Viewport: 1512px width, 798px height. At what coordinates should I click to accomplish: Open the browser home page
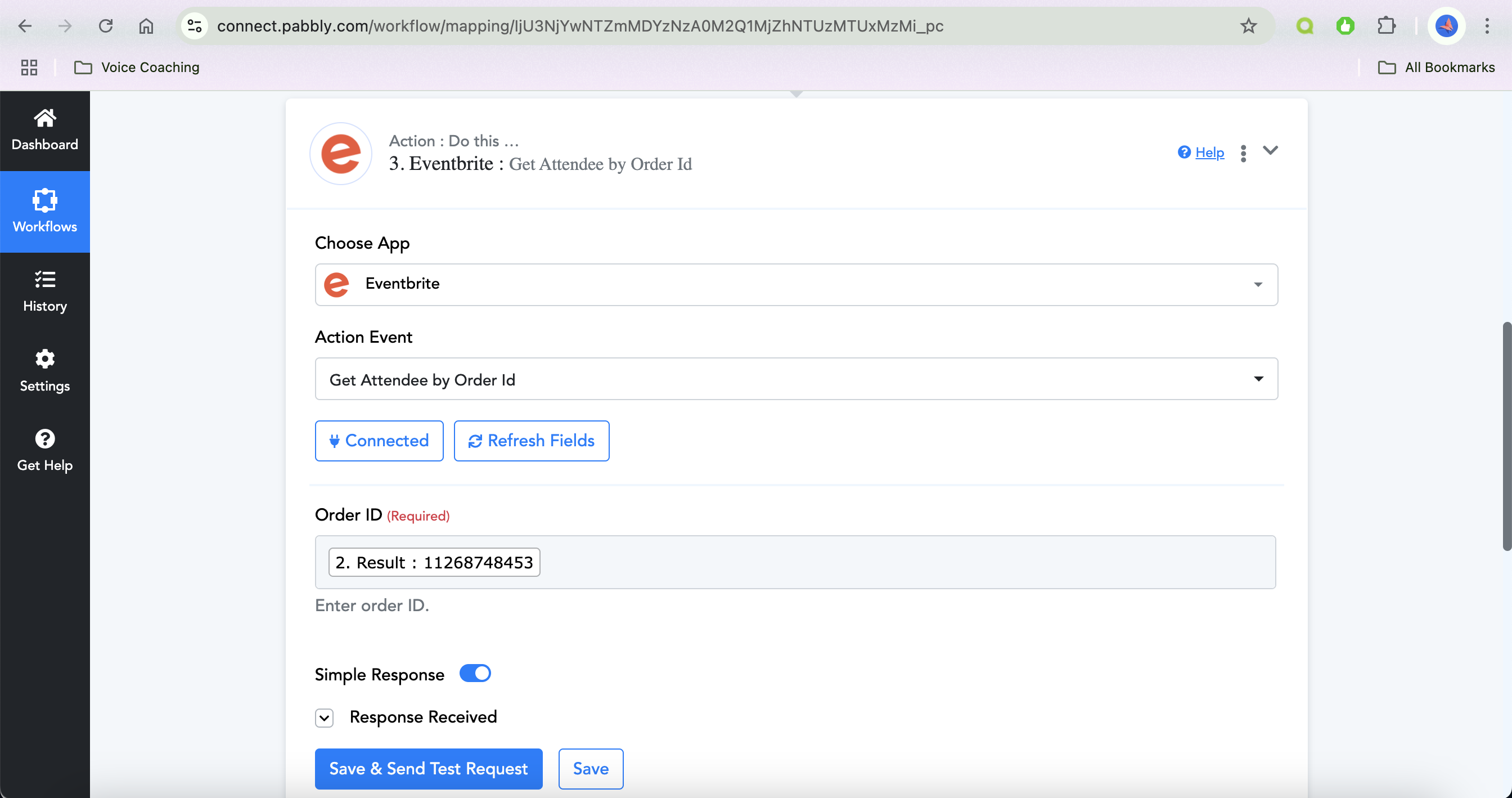[x=146, y=26]
